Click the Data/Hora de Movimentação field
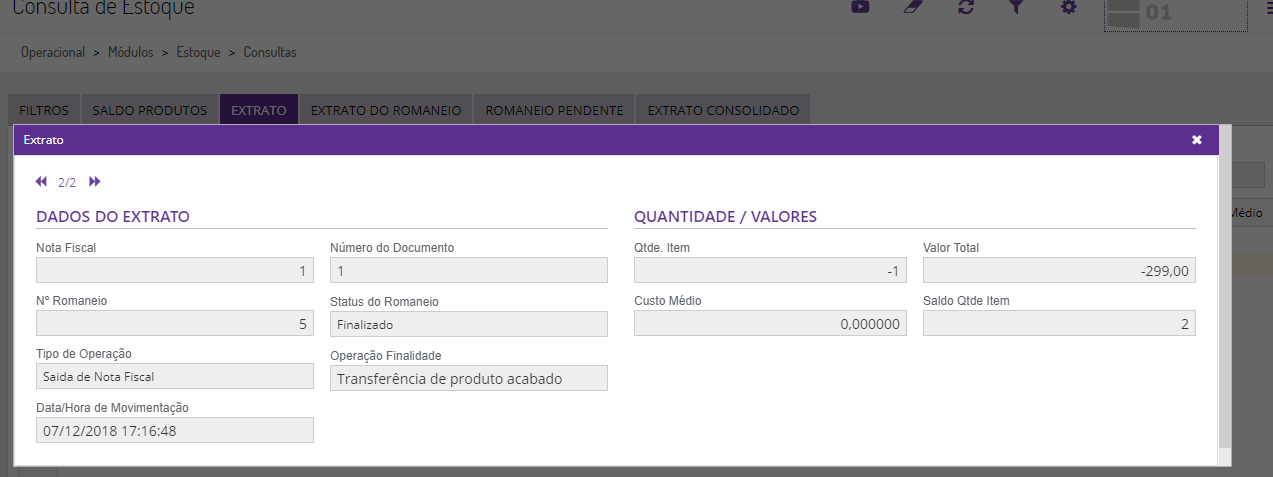This screenshot has width=1273, height=477. click(x=175, y=430)
